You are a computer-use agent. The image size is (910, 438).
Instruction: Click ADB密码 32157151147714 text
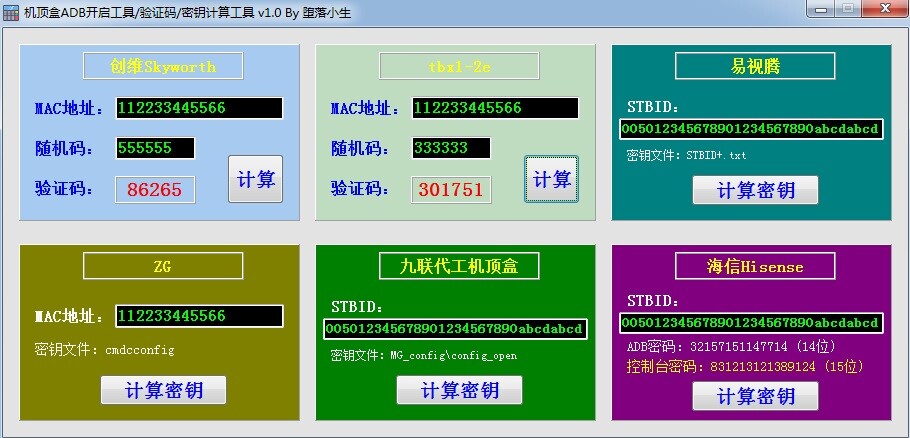pyautogui.click(x=731, y=347)
